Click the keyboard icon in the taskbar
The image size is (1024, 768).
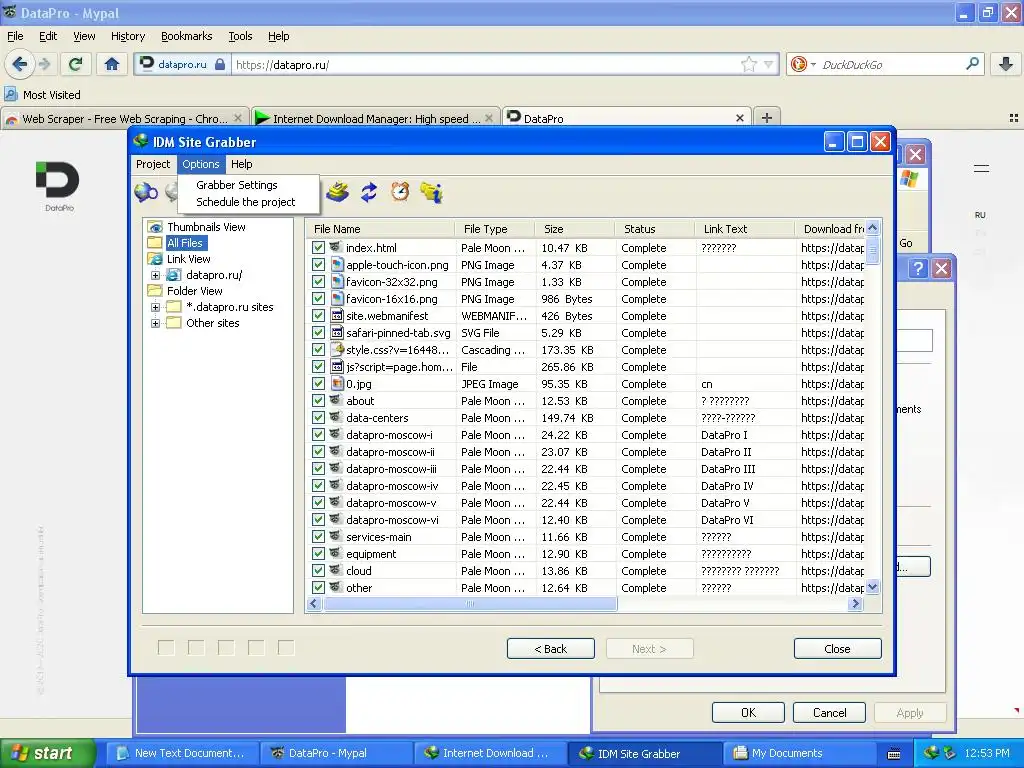pos(894,754)
